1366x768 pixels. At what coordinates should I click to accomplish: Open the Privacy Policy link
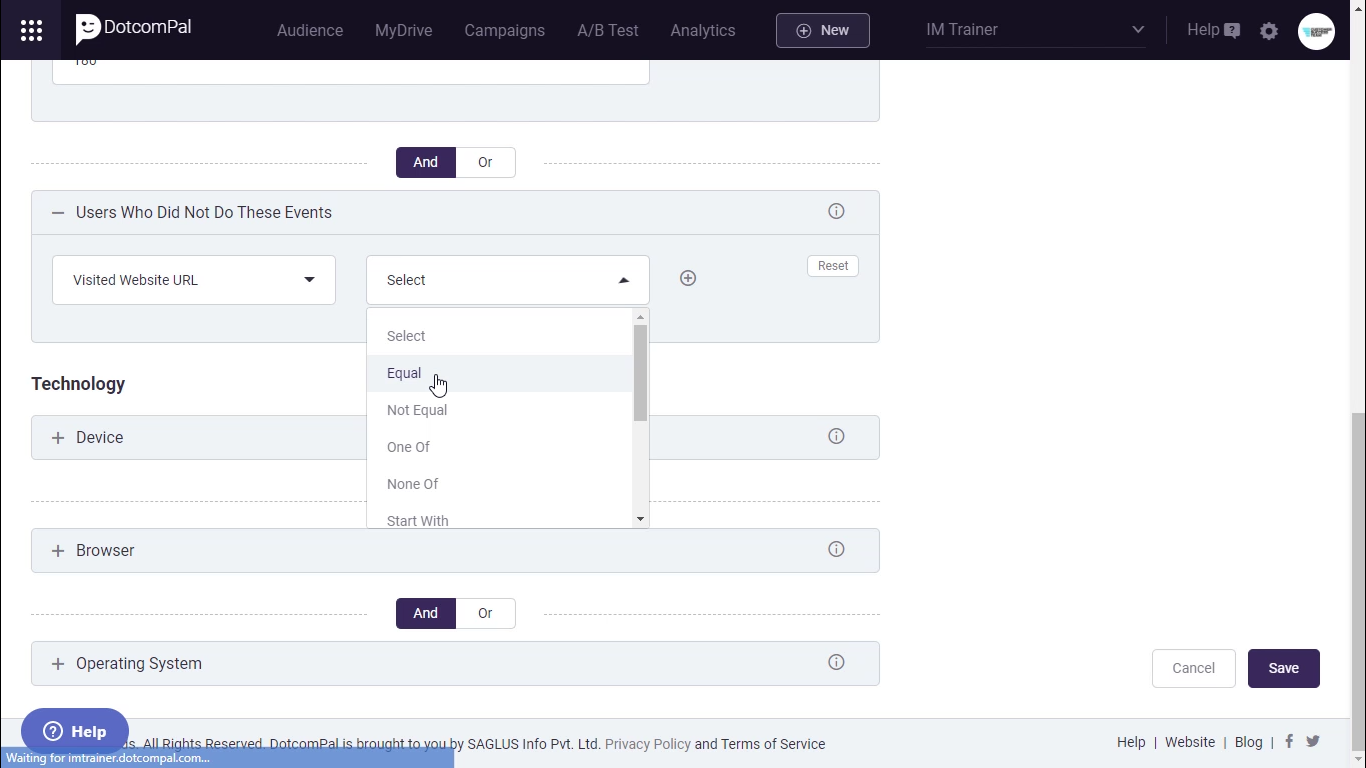[647, 744]
